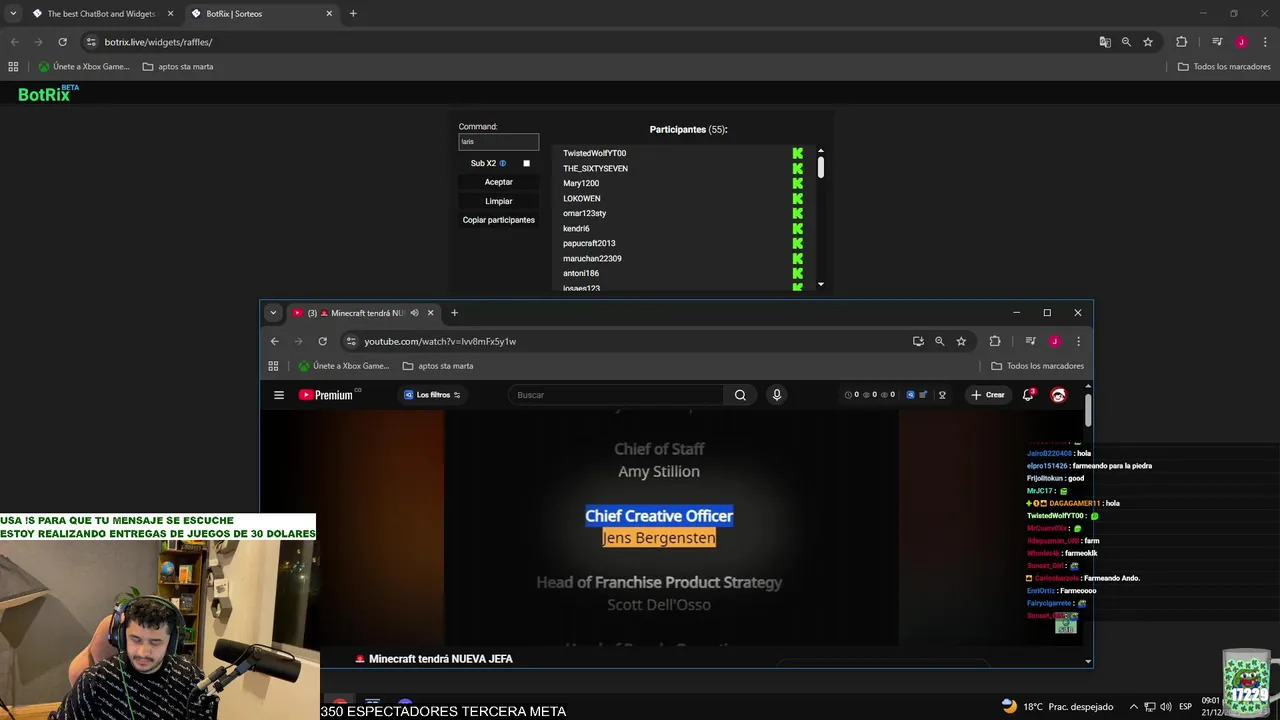Viewport: 1280px width, 720px height.
Task: Expand tab search in the YouTube window
Action: [273, 313]
